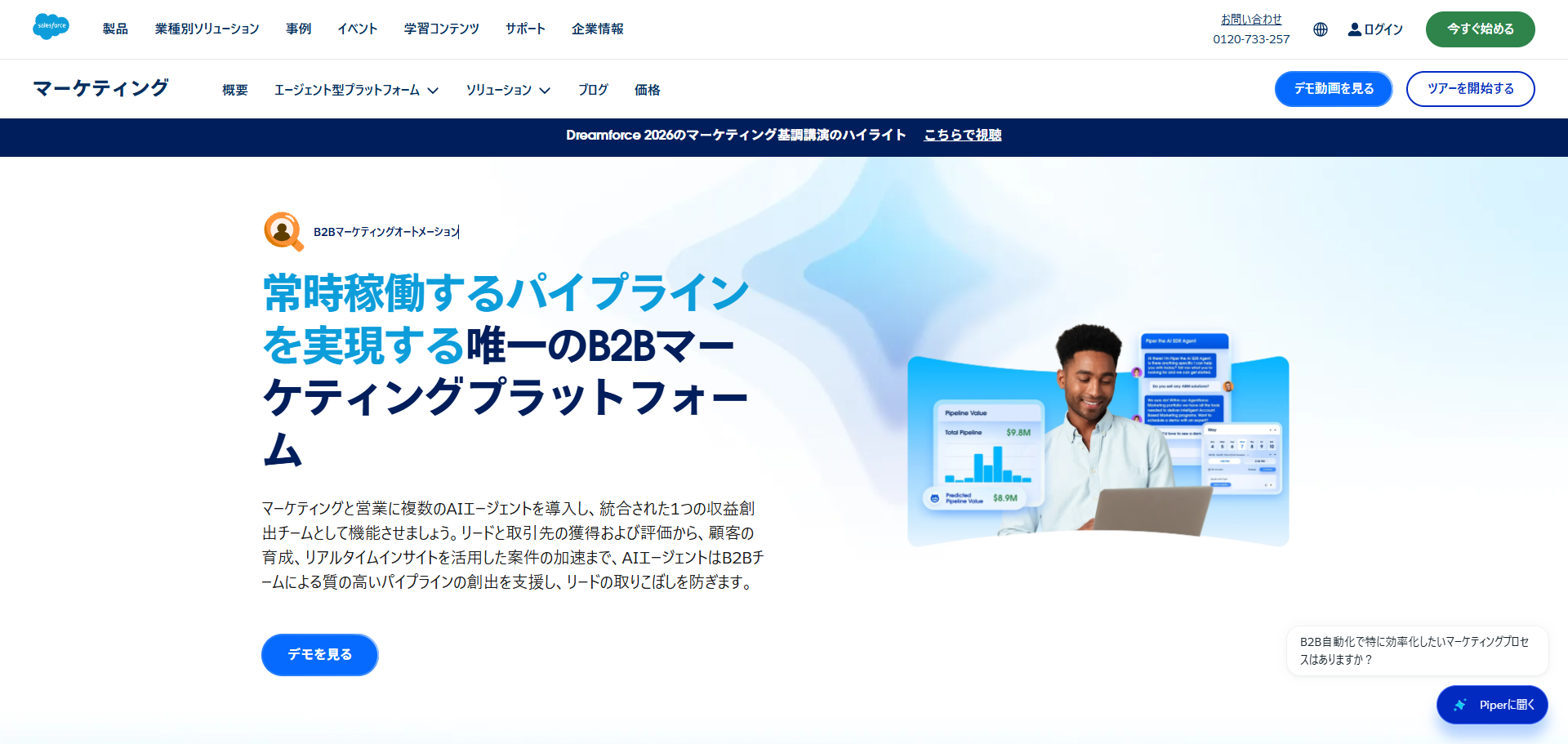Screen dimensions: 1568x744
Task: Click the マーケティング section title
Action: point(100,88)
